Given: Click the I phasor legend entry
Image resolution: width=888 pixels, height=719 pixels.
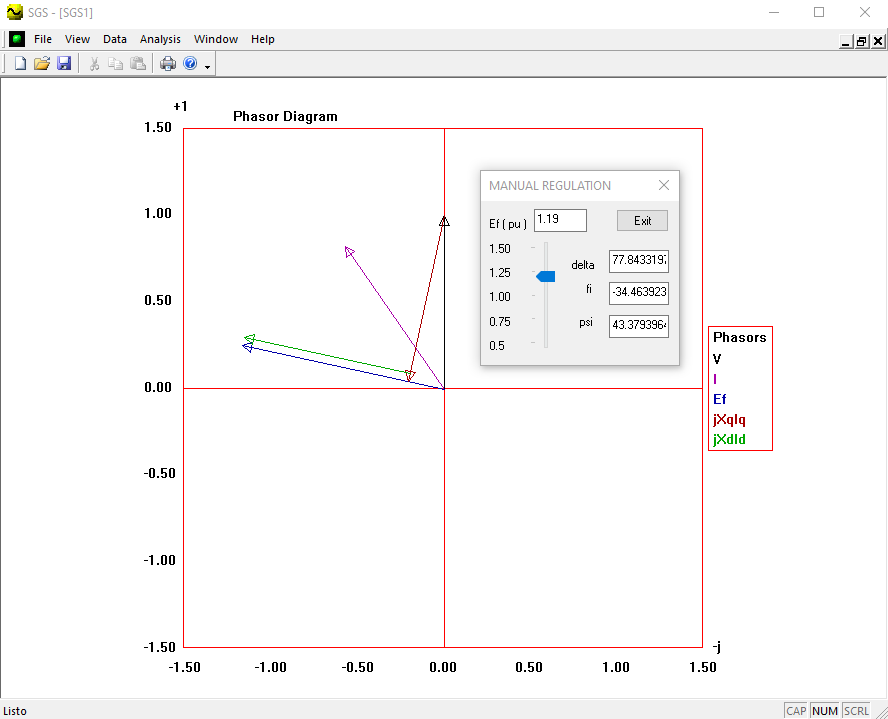Looking at the screenshot, I should [x=715, y=379].
